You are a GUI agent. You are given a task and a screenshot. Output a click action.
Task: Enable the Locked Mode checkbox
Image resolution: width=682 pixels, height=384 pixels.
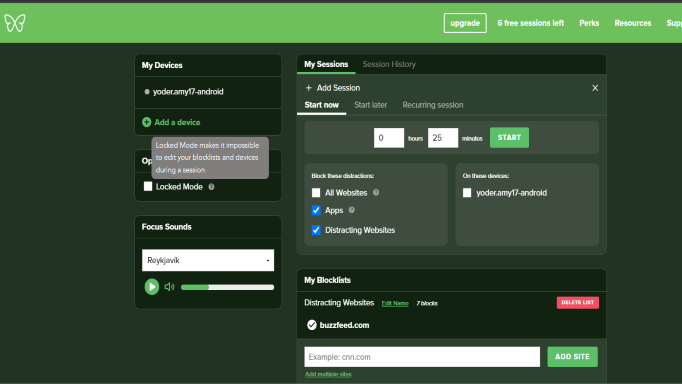(x=148, y=187)
